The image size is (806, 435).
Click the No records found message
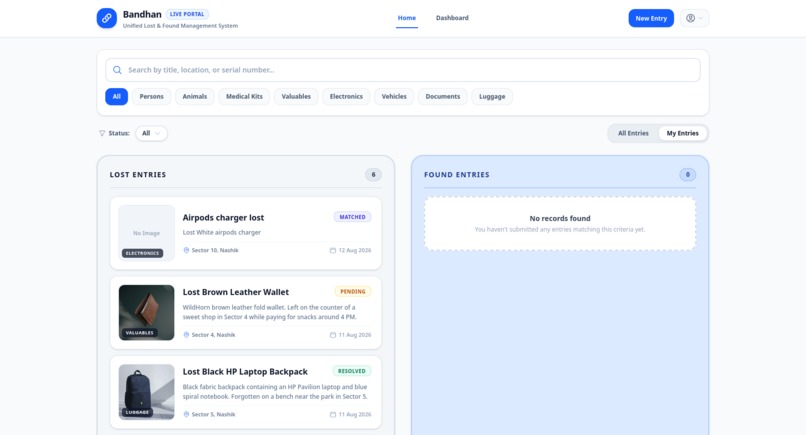click(560, 219)
